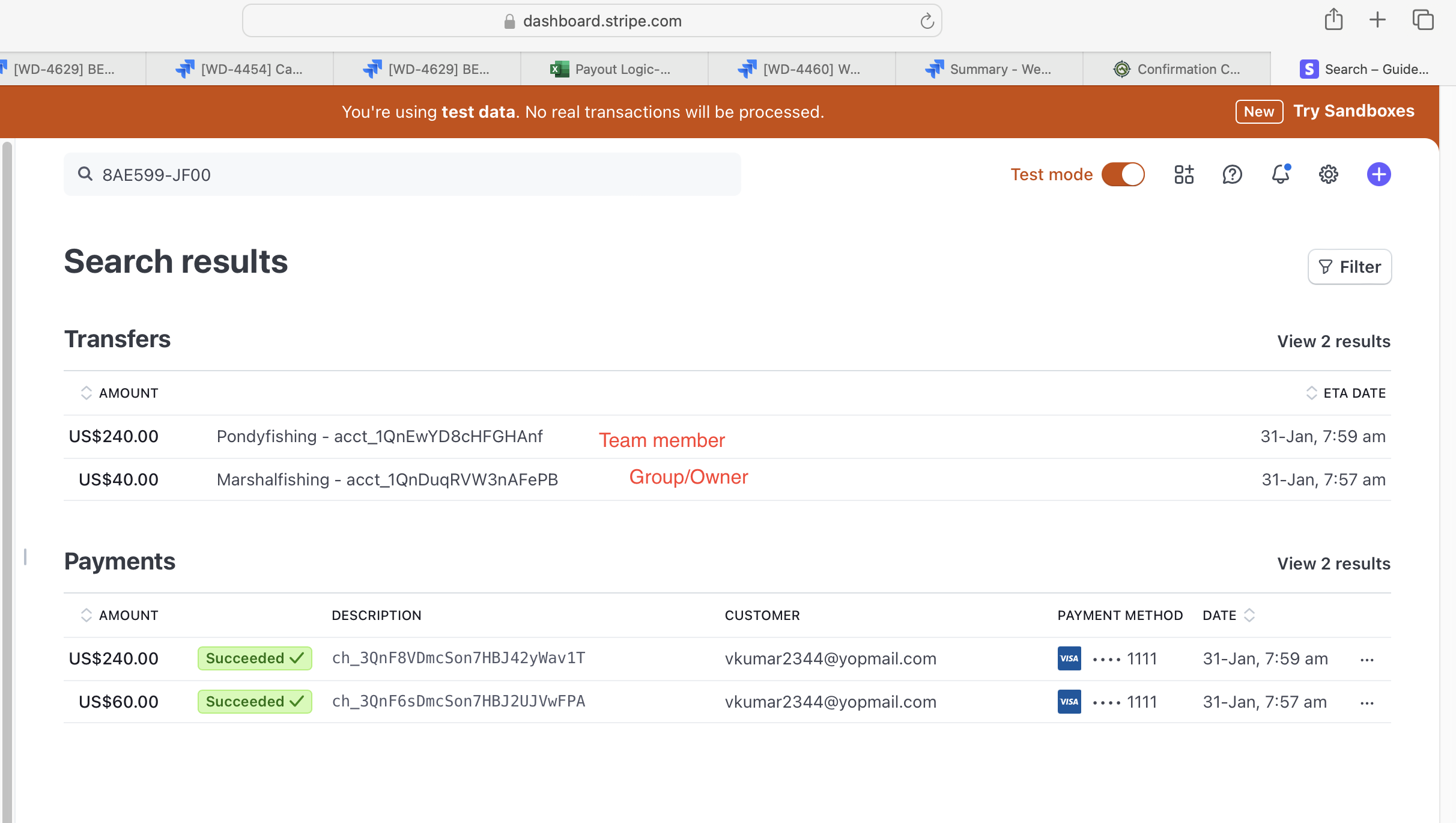The image size is (1456, 823).
Task: Click View 2 results for Transfers
Action: coord(1333,341)
